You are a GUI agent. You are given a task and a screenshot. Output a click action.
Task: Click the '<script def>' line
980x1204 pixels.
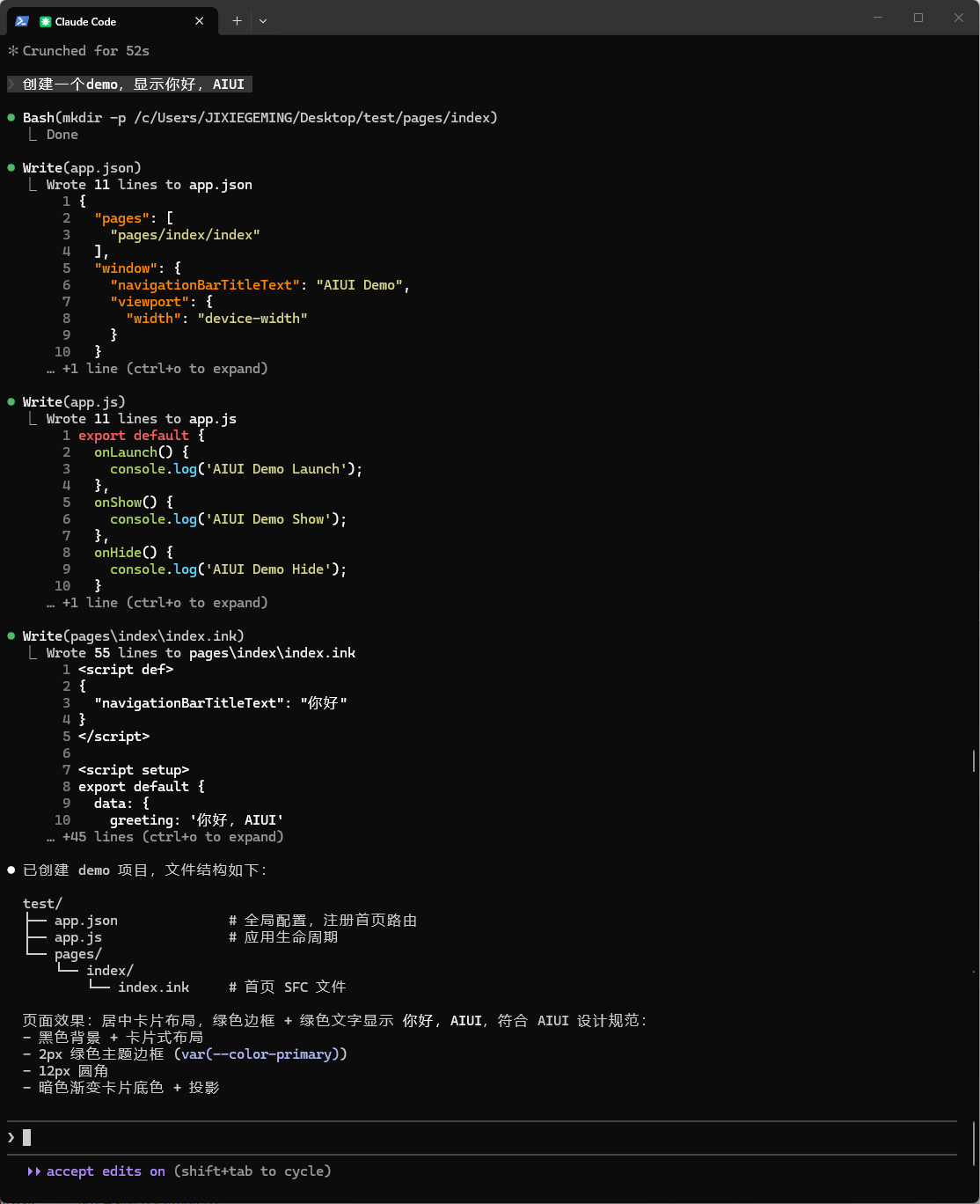[126, 670]
